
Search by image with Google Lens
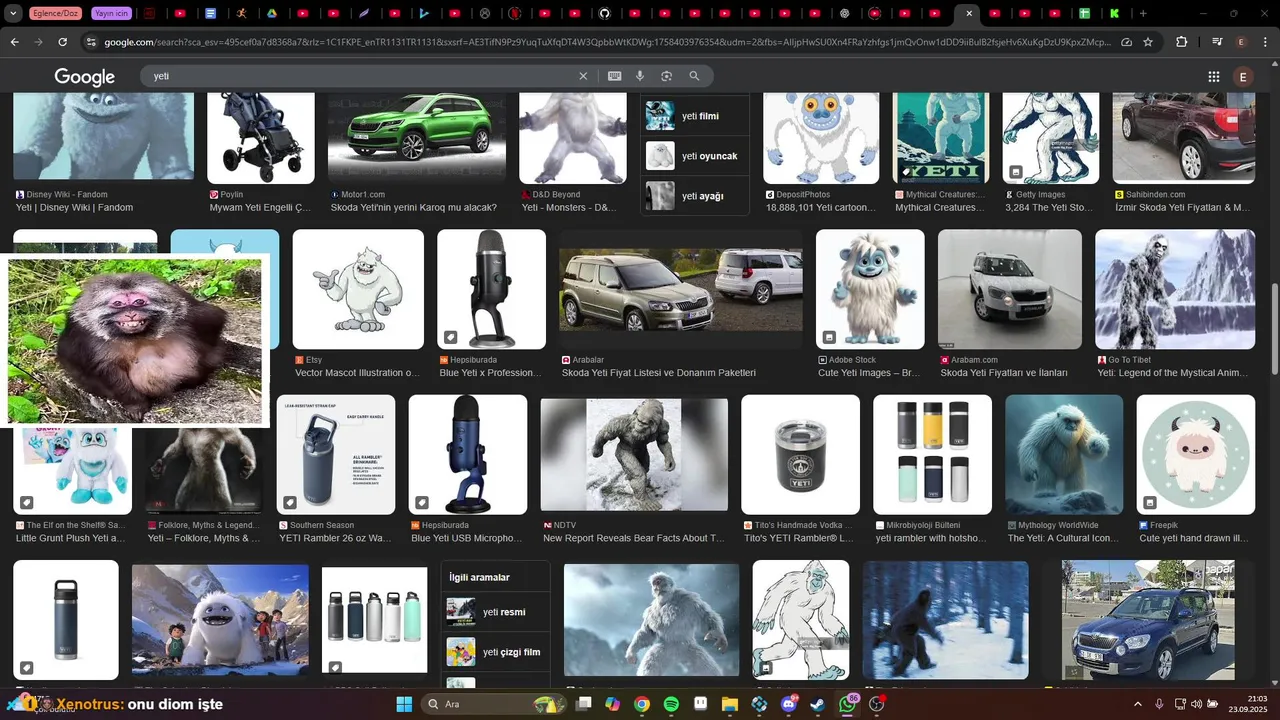[x=666, y=76]
